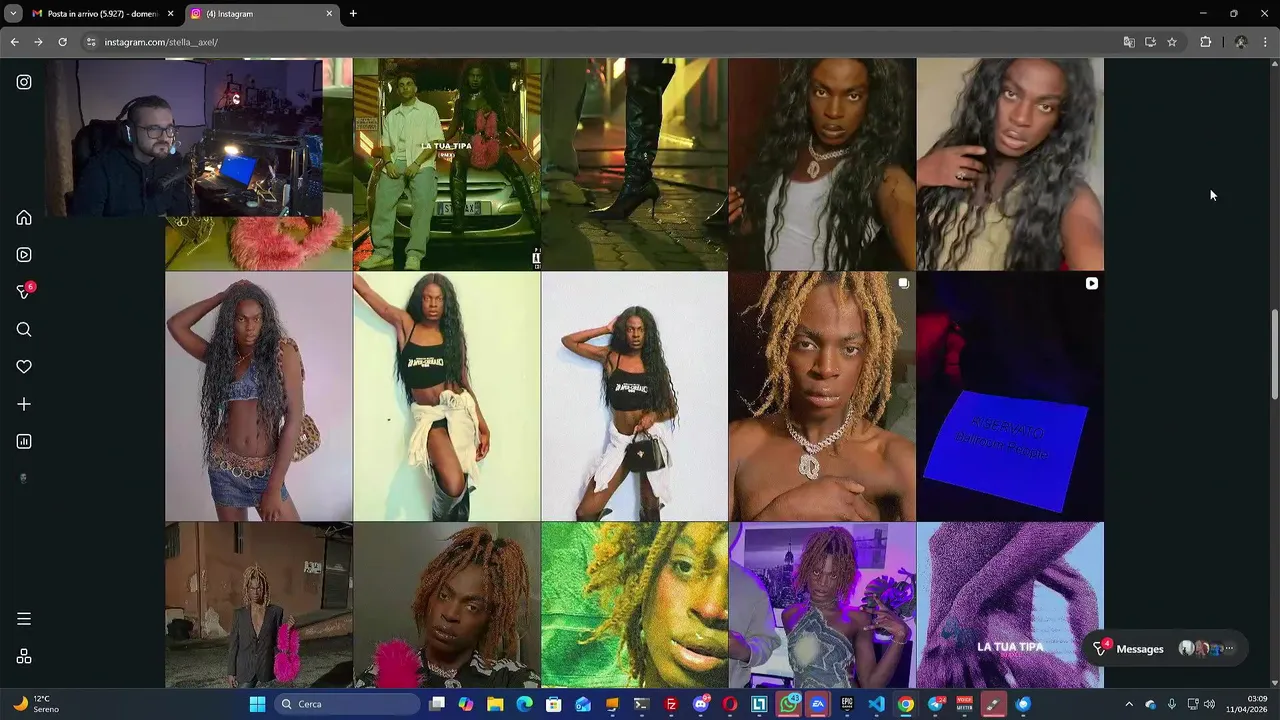
Task: Open the dashboard insights chart icon
Action: pos(24,442)
